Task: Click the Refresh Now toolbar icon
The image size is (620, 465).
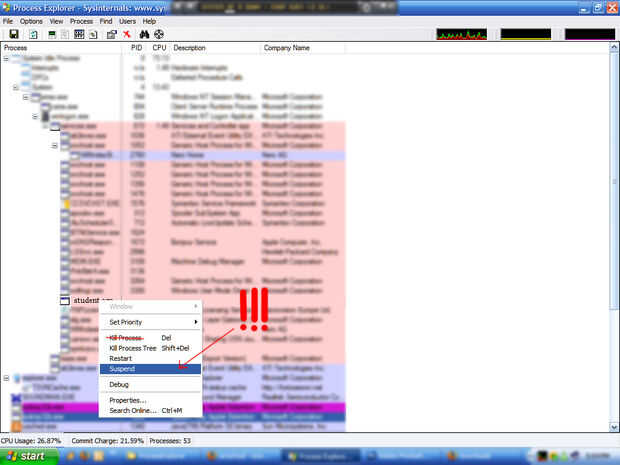Action: (x=34, y=34)
